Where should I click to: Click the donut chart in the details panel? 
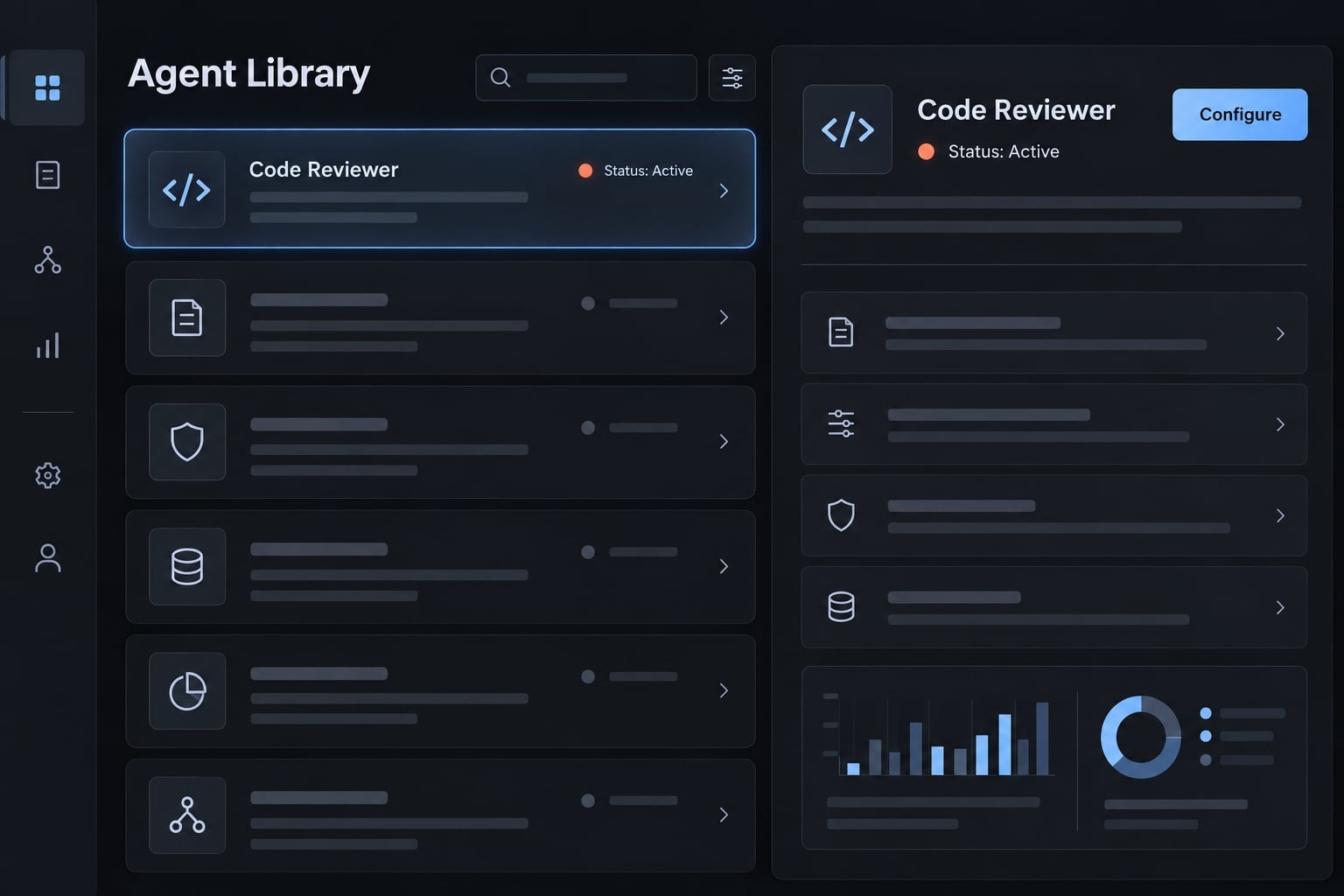click(1140, 737)
